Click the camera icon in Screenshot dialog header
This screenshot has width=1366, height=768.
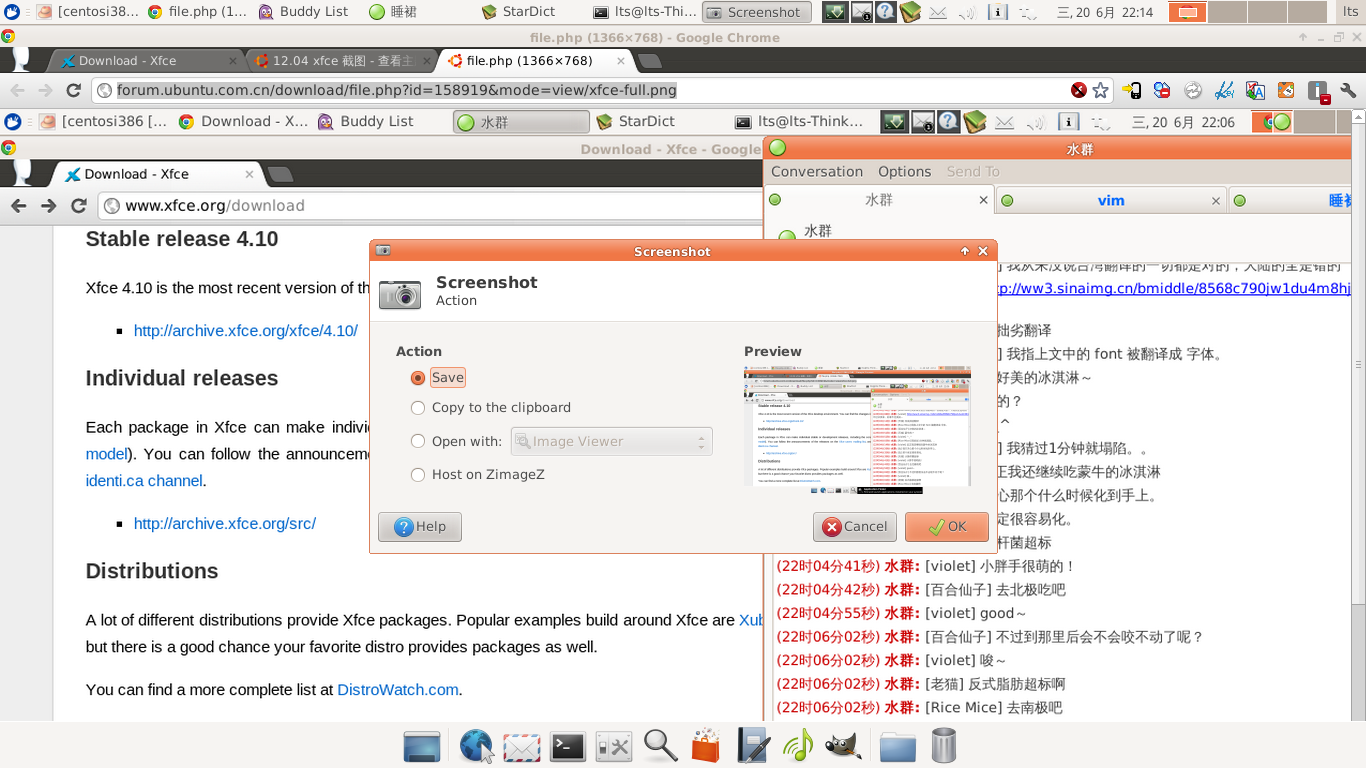coord(400,293)
